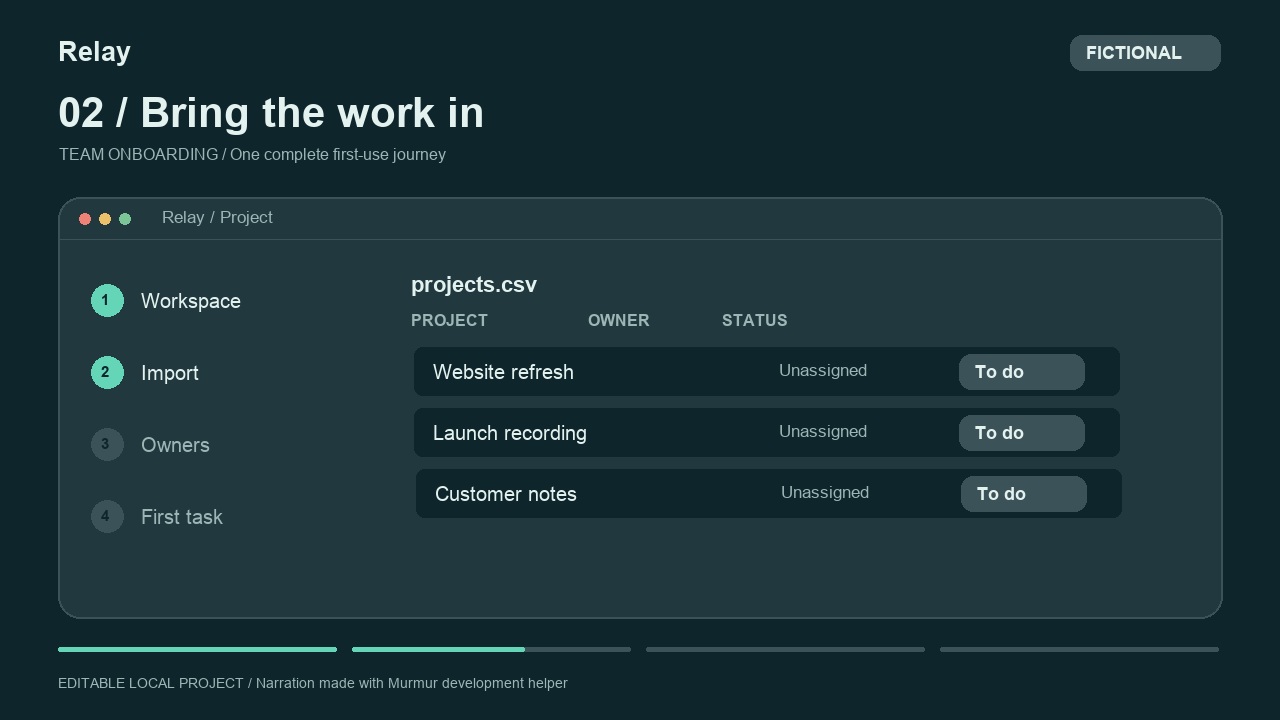Viewport: 1280px width, 720px height.
Task: Click the first fully filled progress segment
Action: (x=198, y=650)
